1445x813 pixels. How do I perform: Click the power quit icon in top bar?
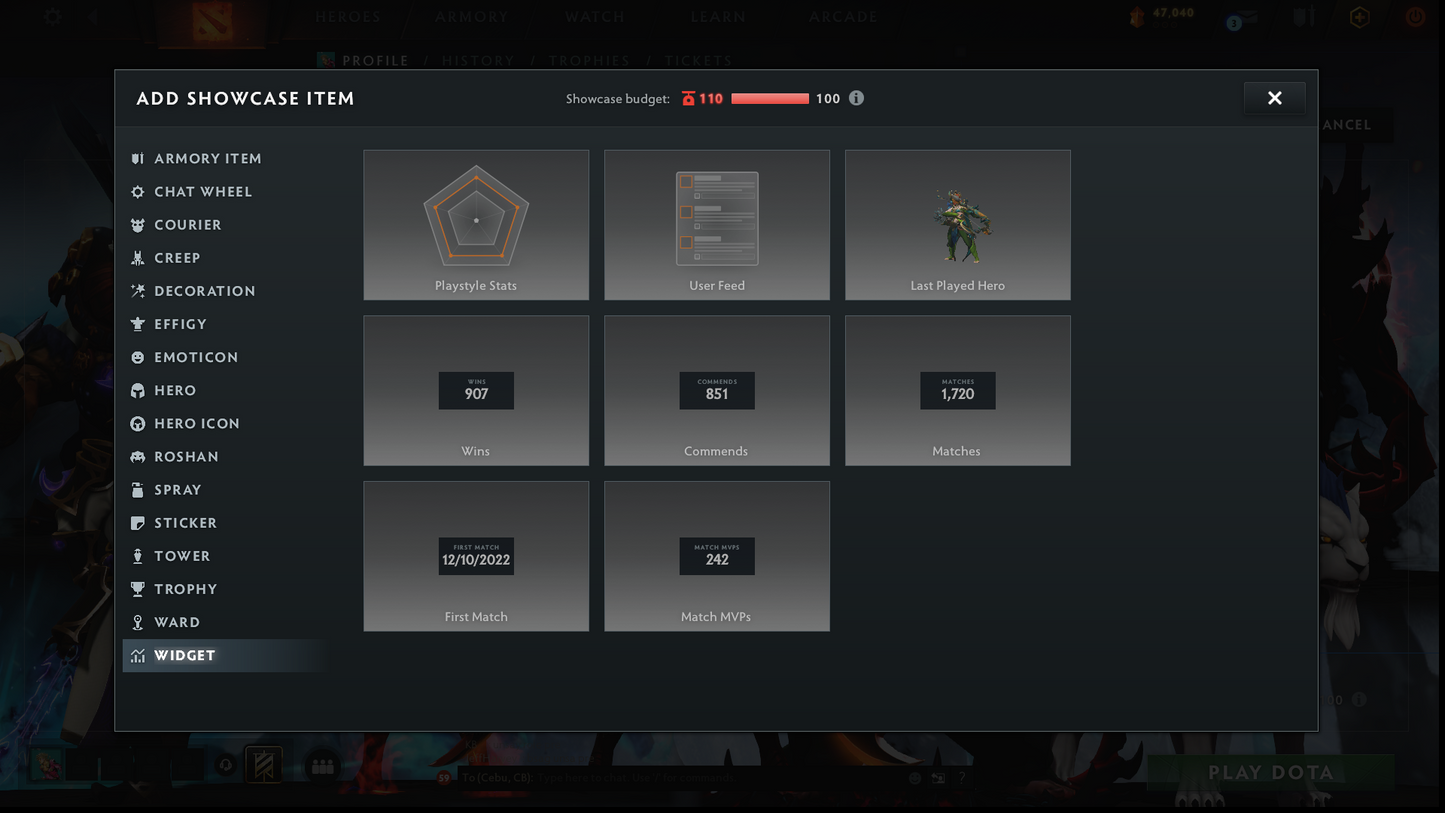1415,17
